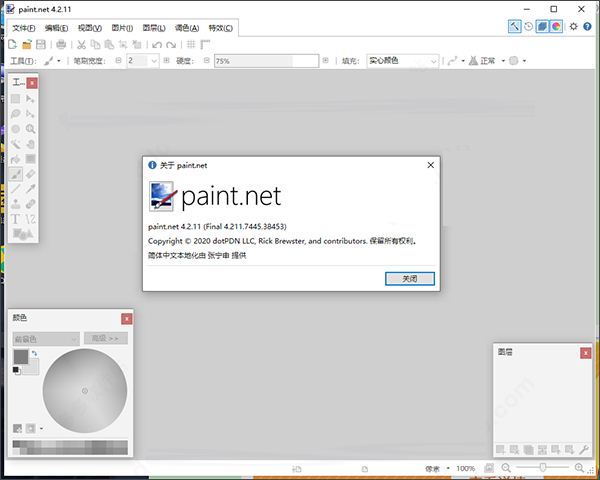Screen dimensions: 600x480
Task: Click the Copy icon in toolbar
Action: [95, 44]
